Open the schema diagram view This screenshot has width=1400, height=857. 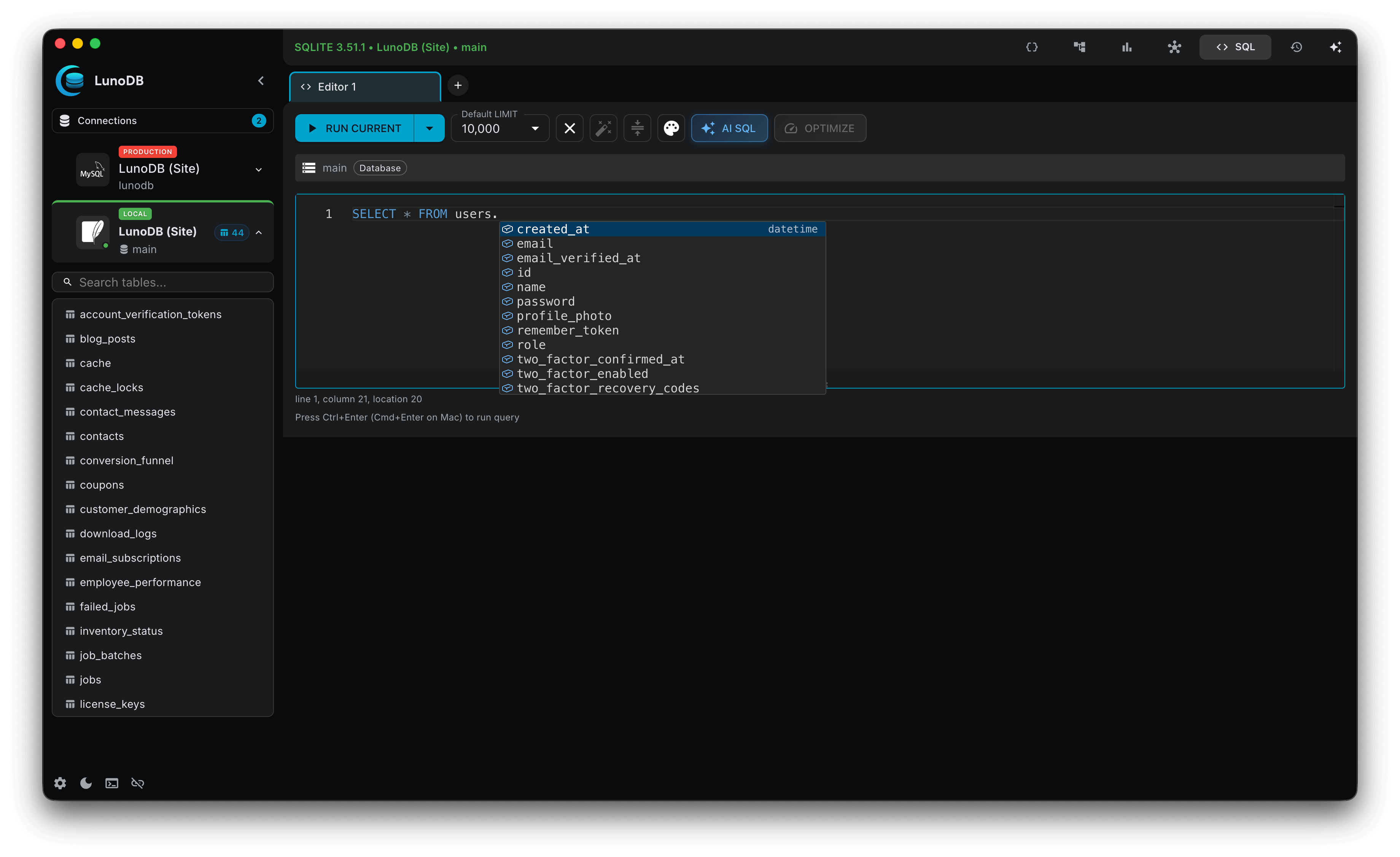point(1080,47)
